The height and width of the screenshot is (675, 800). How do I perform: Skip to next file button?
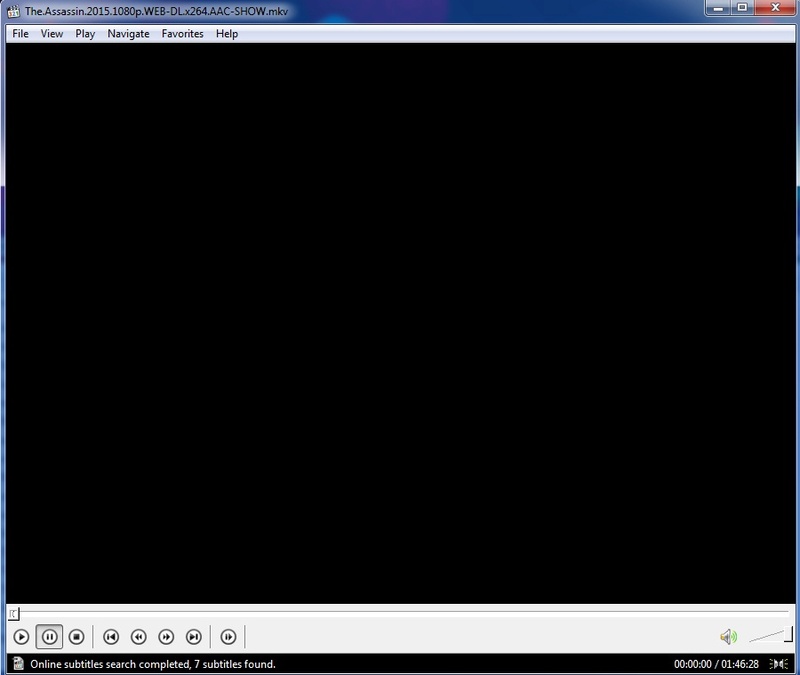coord(193,637)
